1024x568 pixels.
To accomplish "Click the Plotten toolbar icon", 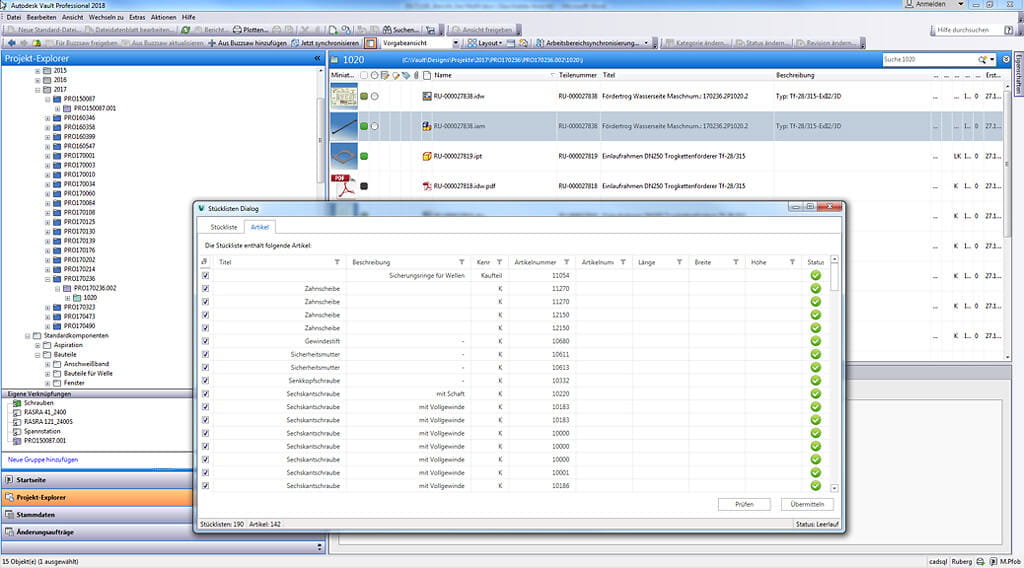I will point(236,30).
